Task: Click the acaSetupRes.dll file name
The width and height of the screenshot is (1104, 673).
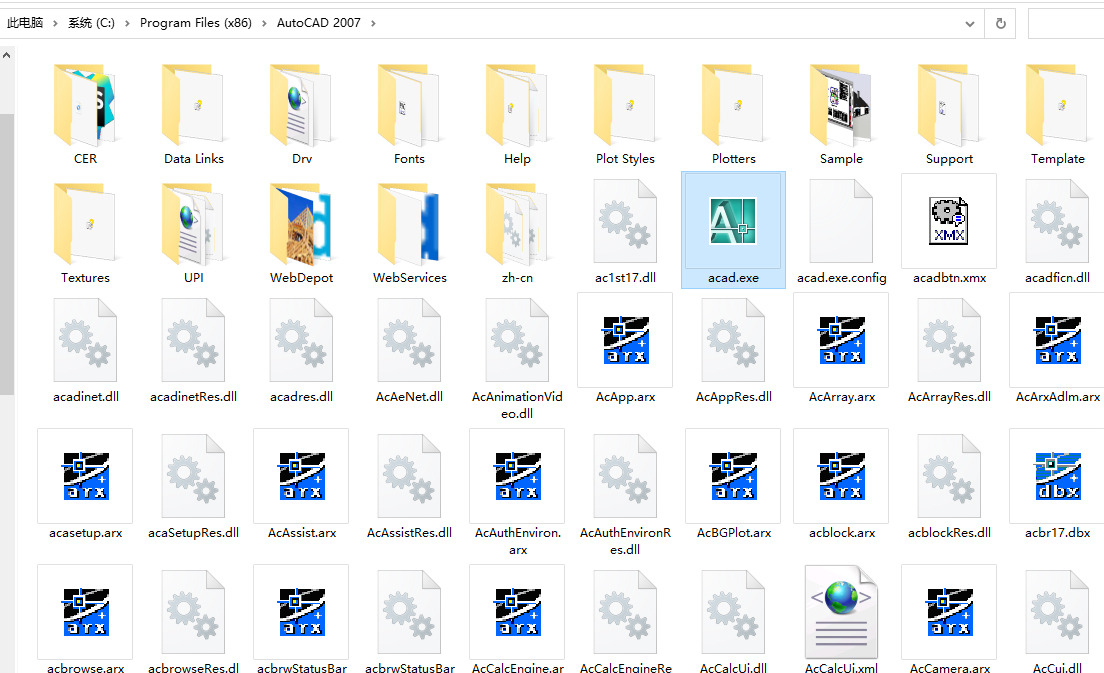Action: [194, 533]
